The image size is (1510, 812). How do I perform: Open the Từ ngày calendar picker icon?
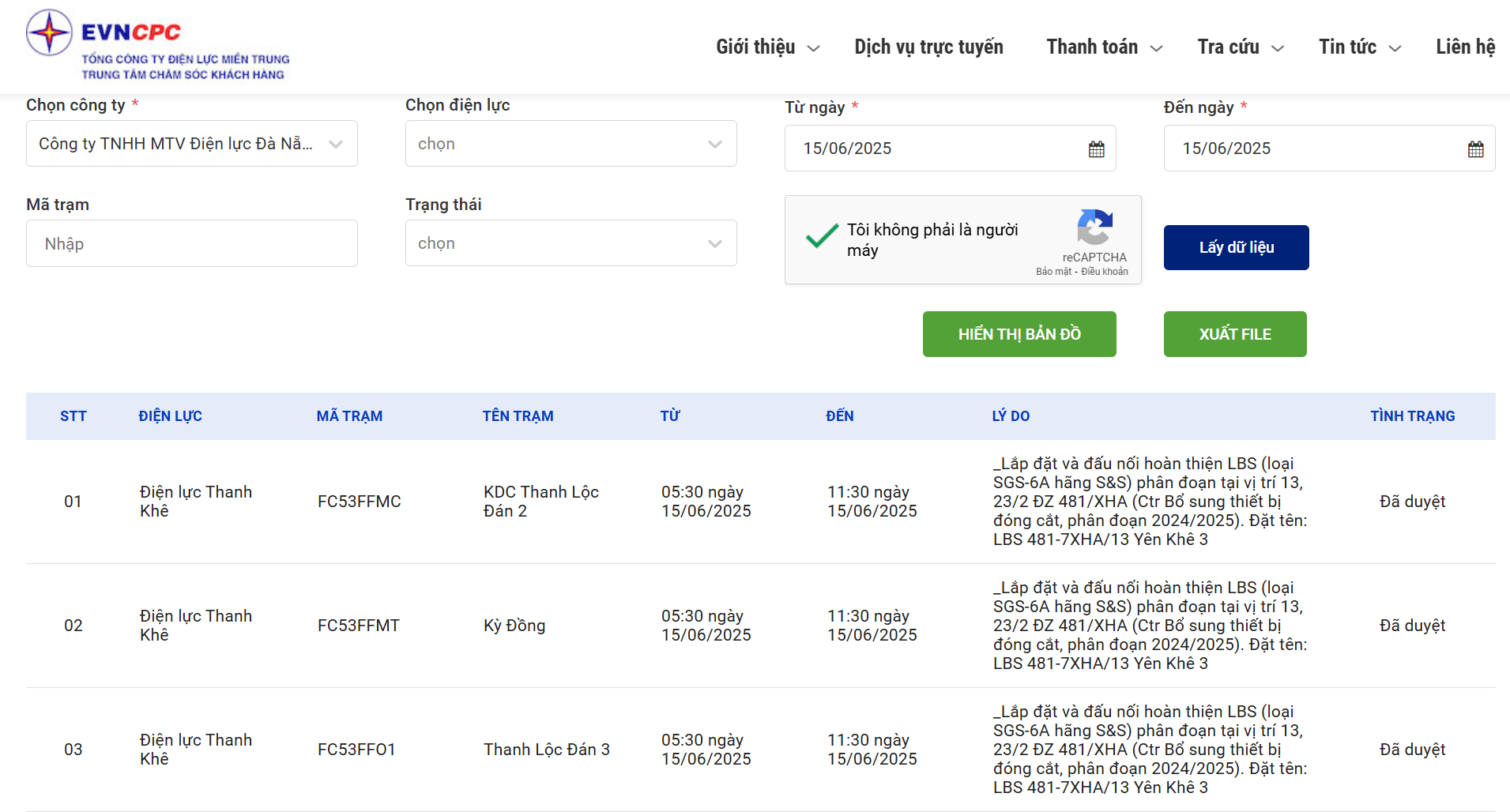1096,149
